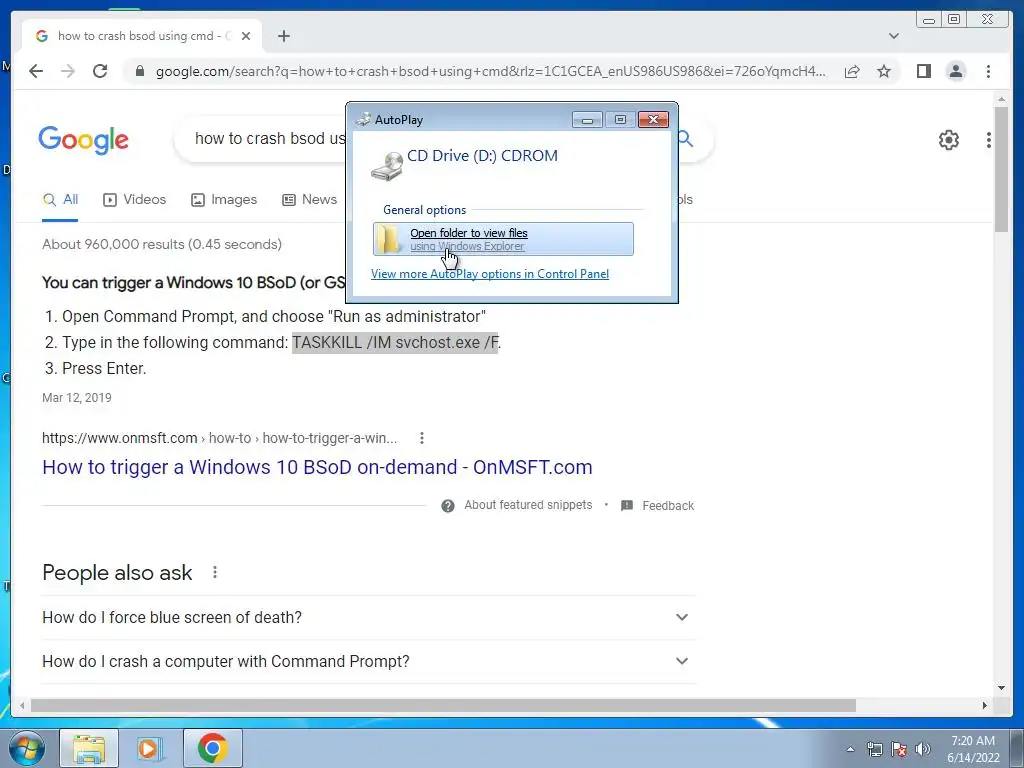Open Windows Media Player from taskbar
1024x768 pixels.
tap(150, 748)
